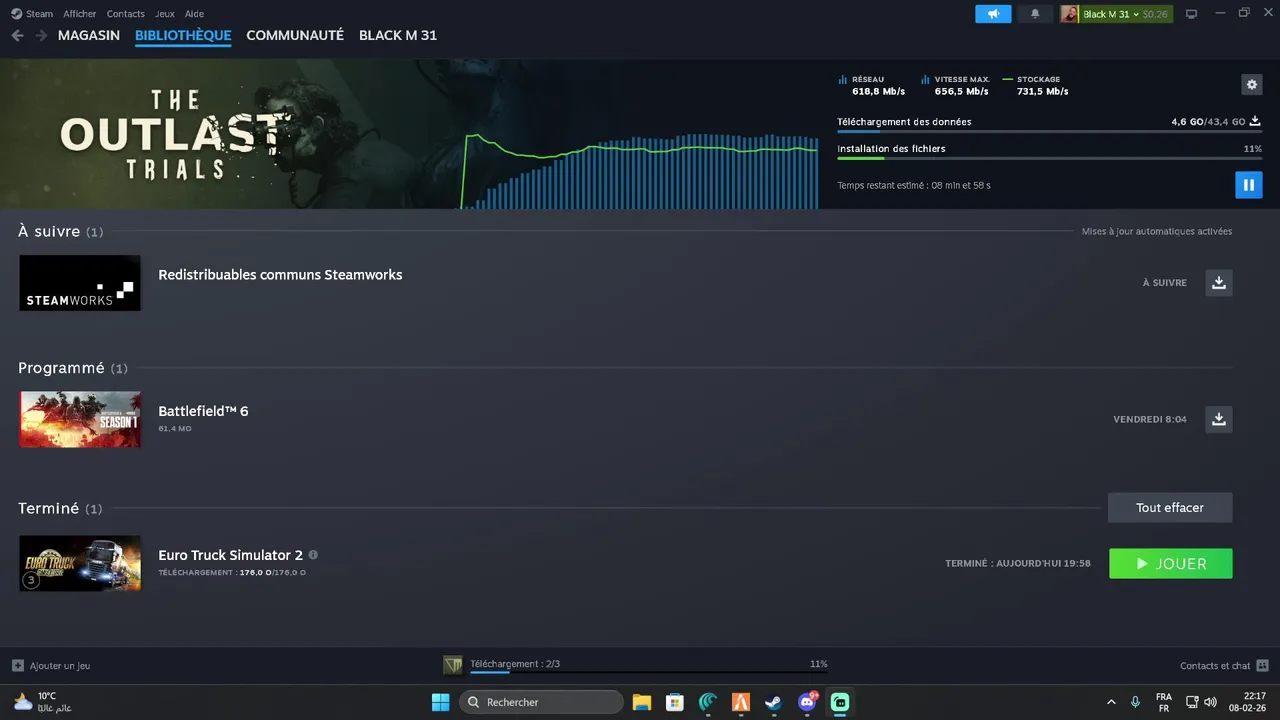Image resolution: width=1280 pixels, height=720 pixels.
Task: Open the Steamworks thumbnail
Action: 80,283
